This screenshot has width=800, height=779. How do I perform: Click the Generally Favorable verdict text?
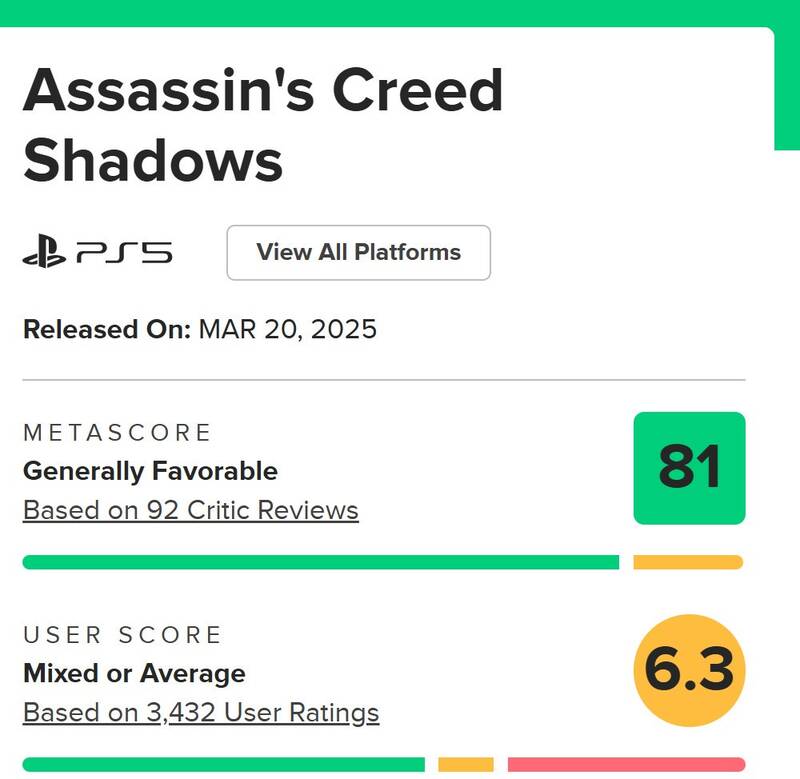coord(150,470)
